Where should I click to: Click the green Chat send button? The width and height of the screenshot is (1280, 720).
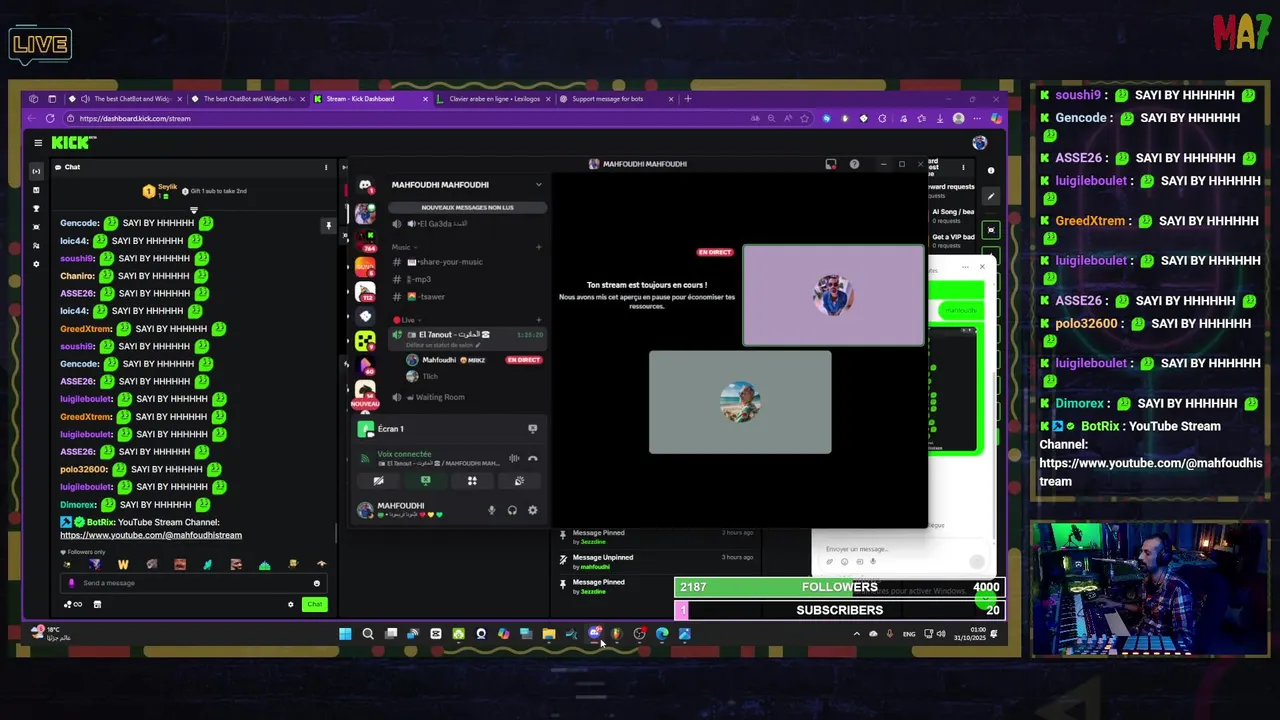[315, 604]
